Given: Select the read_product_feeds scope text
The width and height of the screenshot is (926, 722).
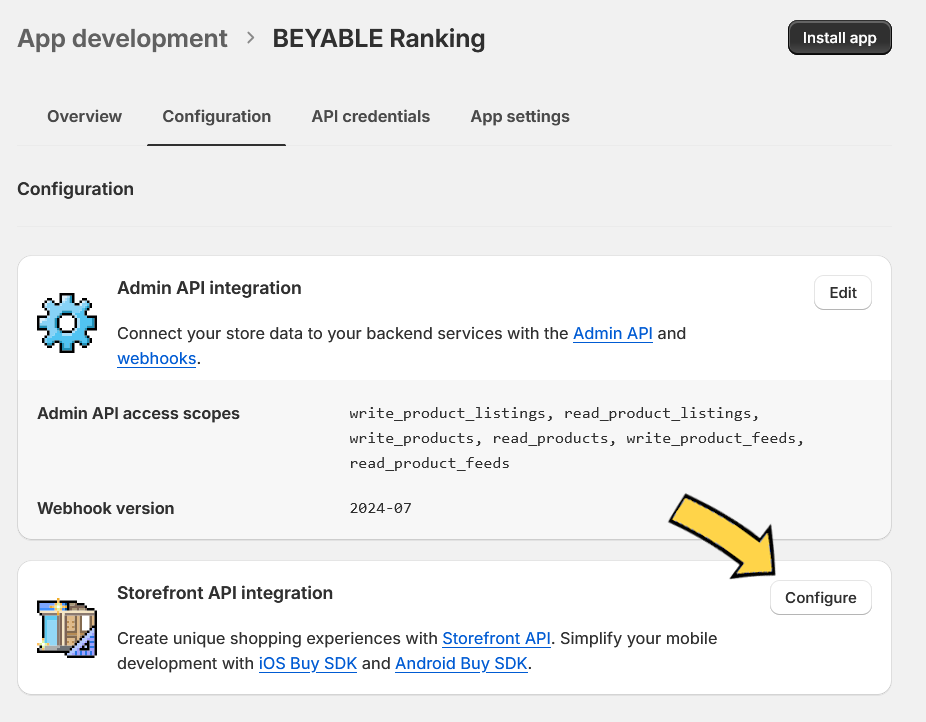Looking at the screenshot, I should (429, 463).
